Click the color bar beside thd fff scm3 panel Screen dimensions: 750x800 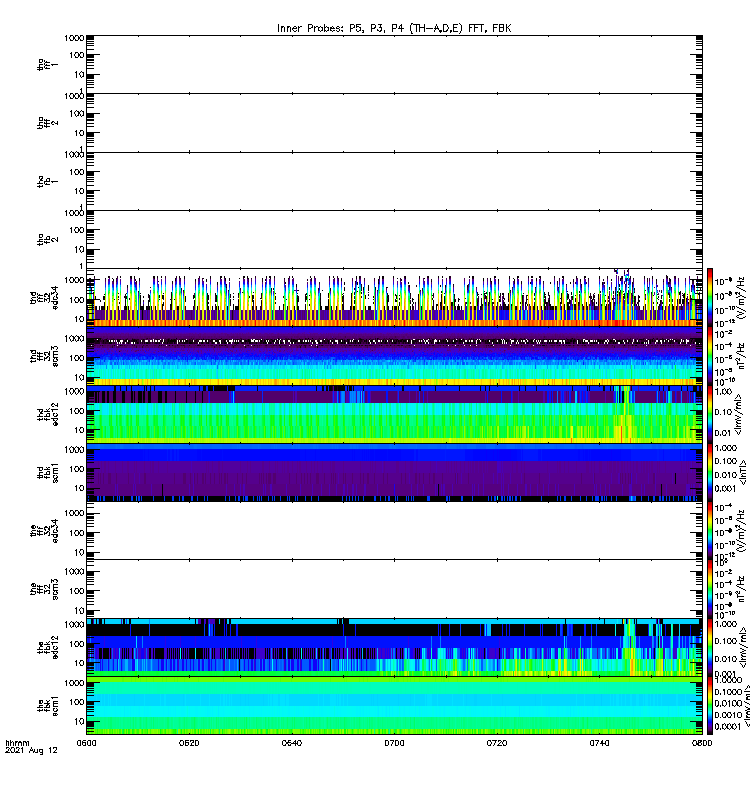710,356
